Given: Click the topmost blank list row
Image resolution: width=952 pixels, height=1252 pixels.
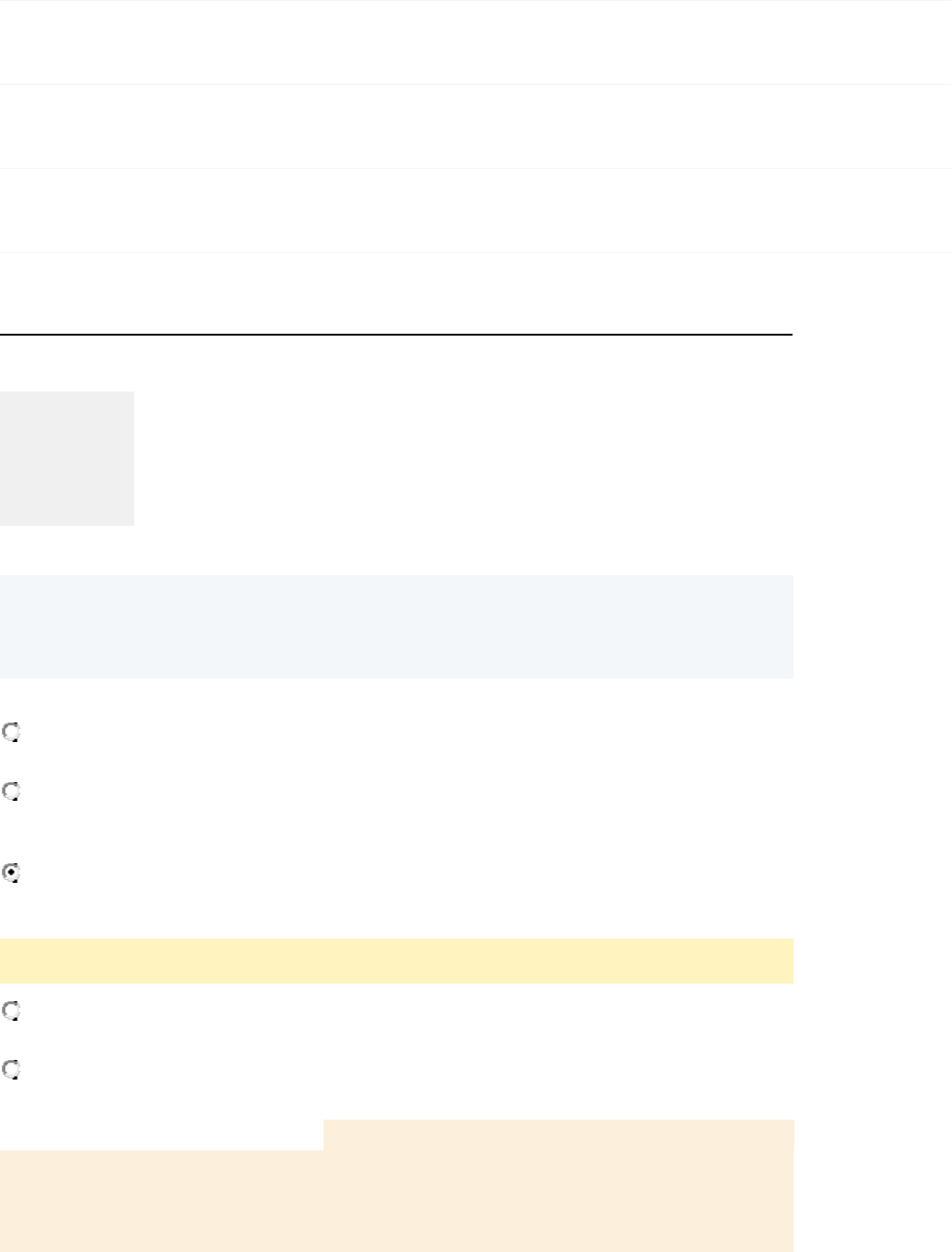Looking at the screenshot, I should point(476,42).
